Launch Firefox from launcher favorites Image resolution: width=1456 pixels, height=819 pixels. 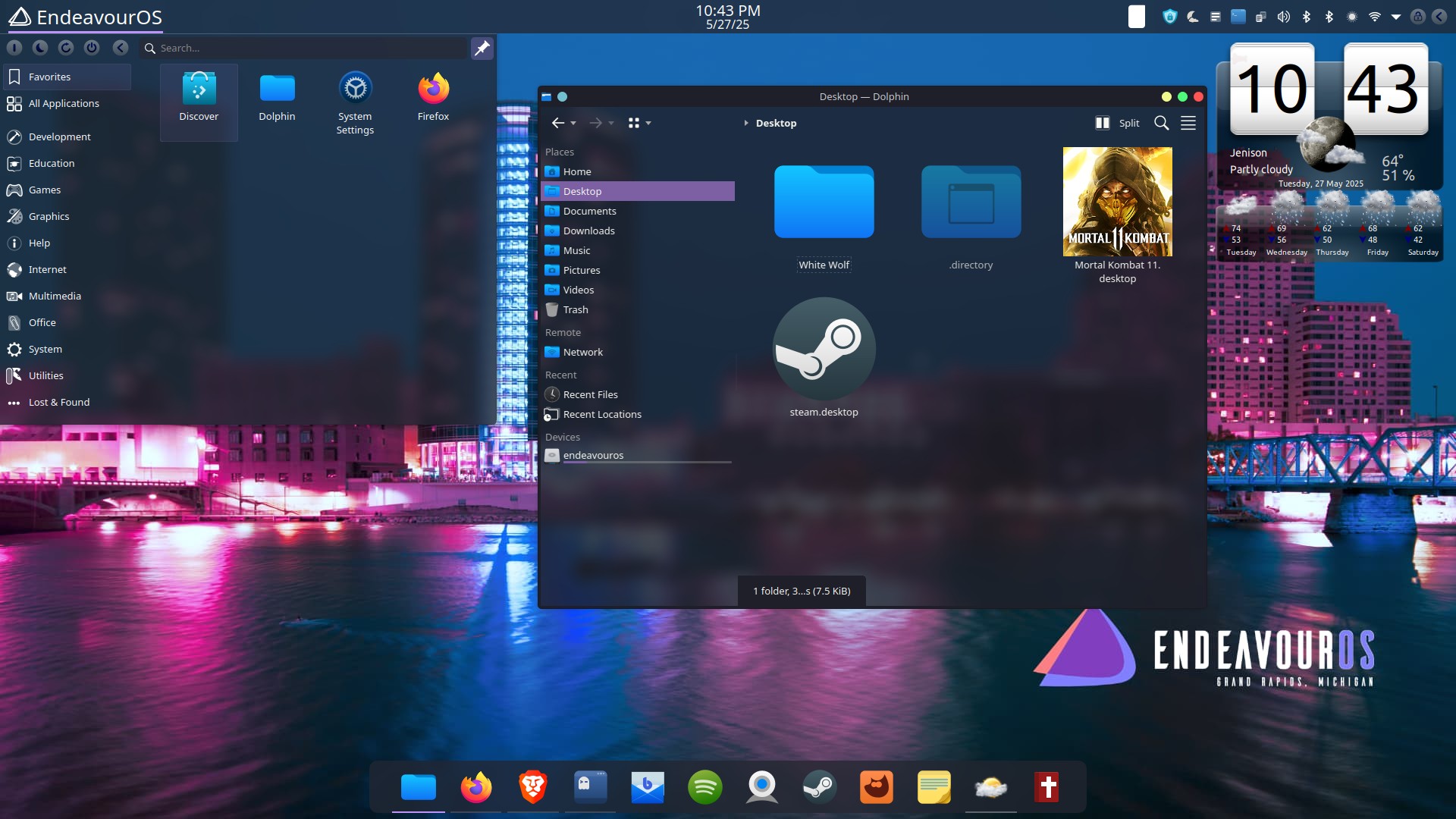pos(433,102)
